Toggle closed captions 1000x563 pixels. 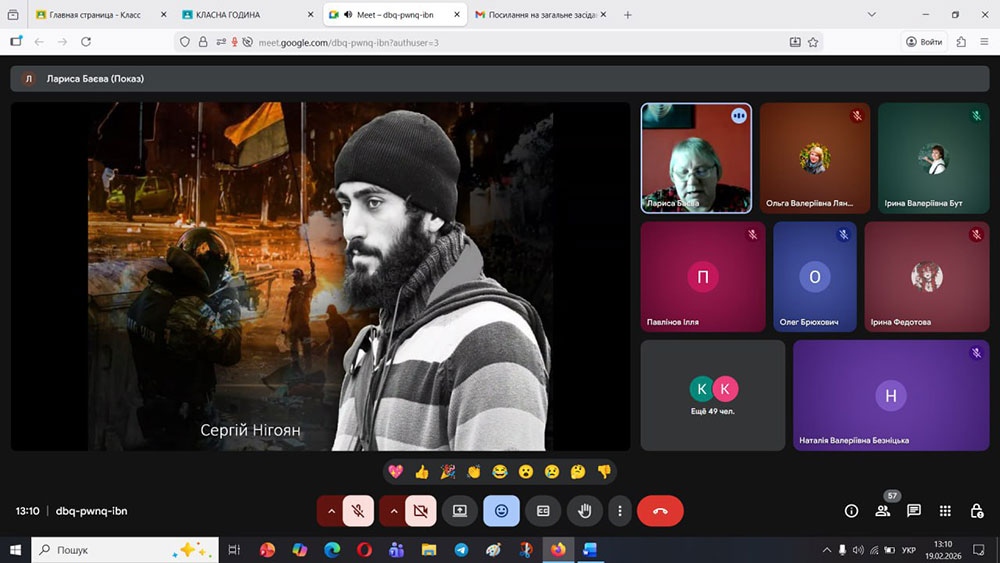point(543,511)
